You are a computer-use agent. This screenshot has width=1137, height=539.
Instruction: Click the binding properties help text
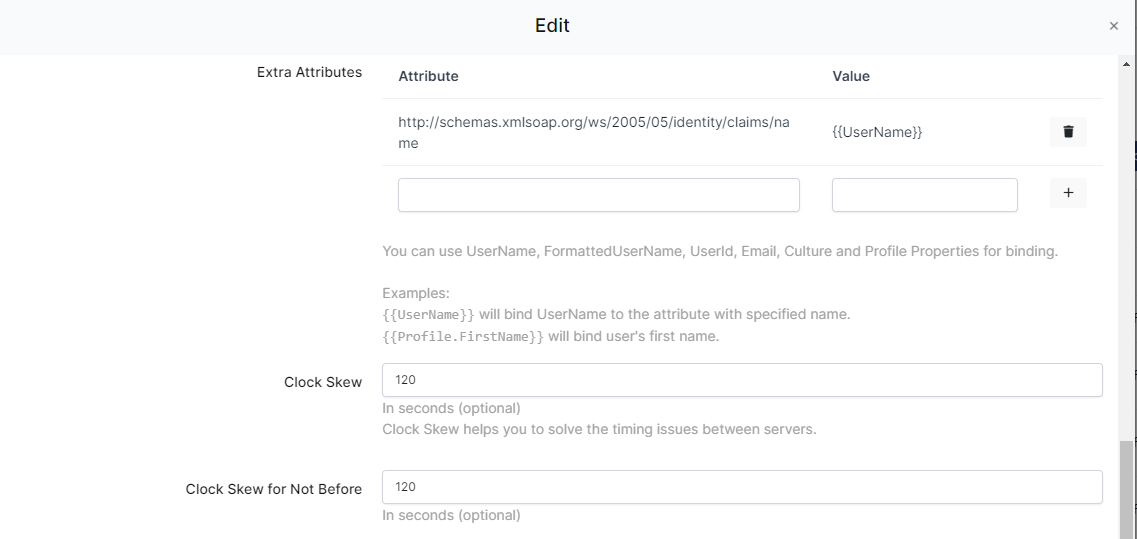719,251
